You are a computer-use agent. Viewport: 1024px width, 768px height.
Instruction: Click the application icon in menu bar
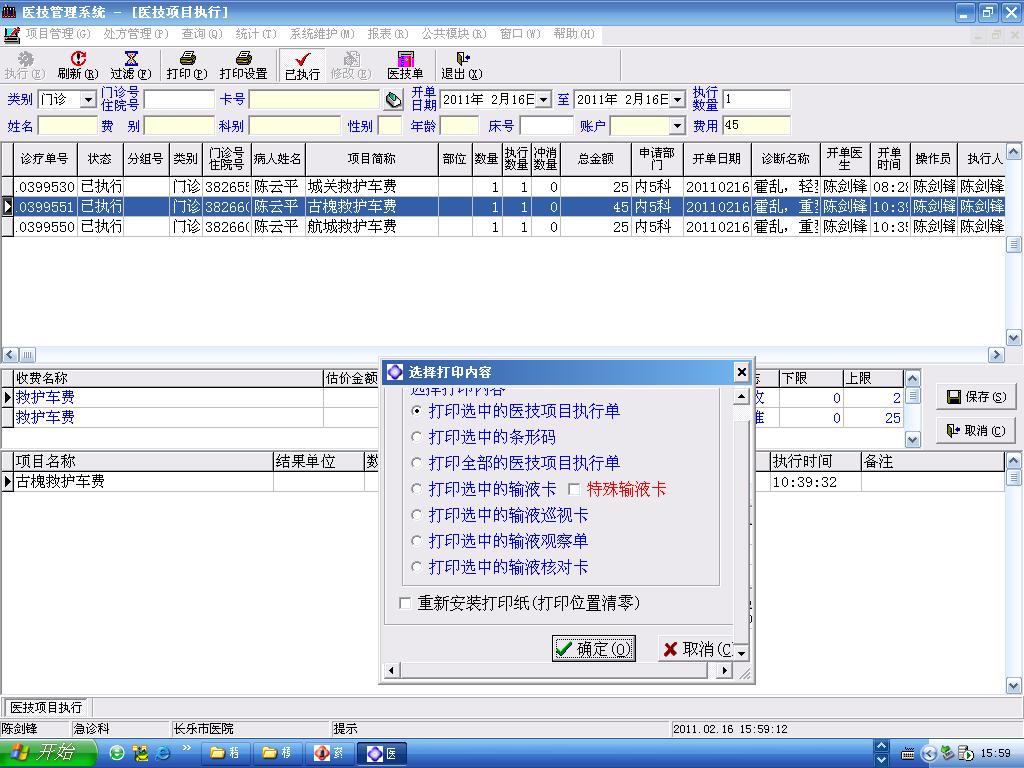coord(11,34)
